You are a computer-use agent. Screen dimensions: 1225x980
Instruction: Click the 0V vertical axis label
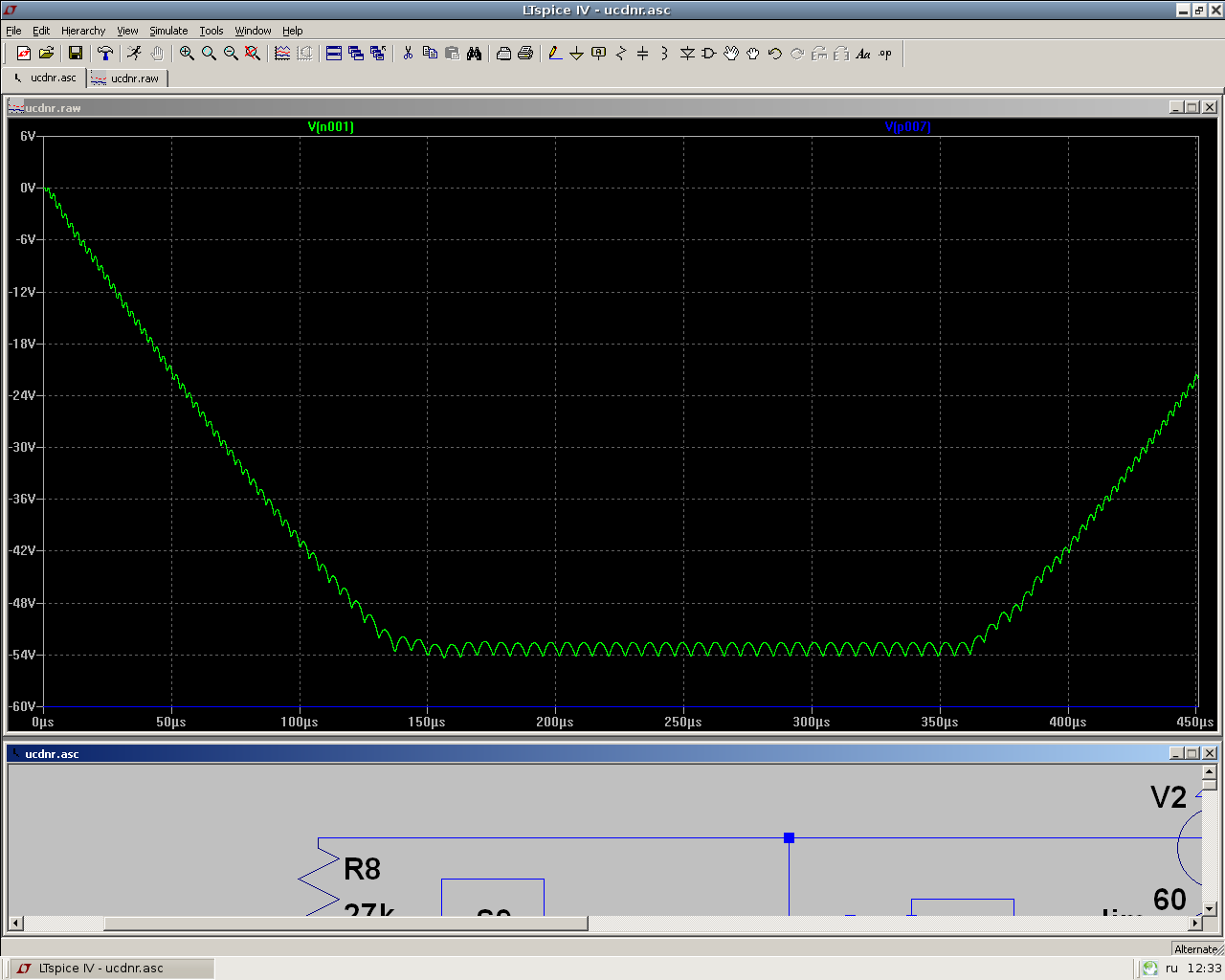pyautogui.click(x=28, y=188)
